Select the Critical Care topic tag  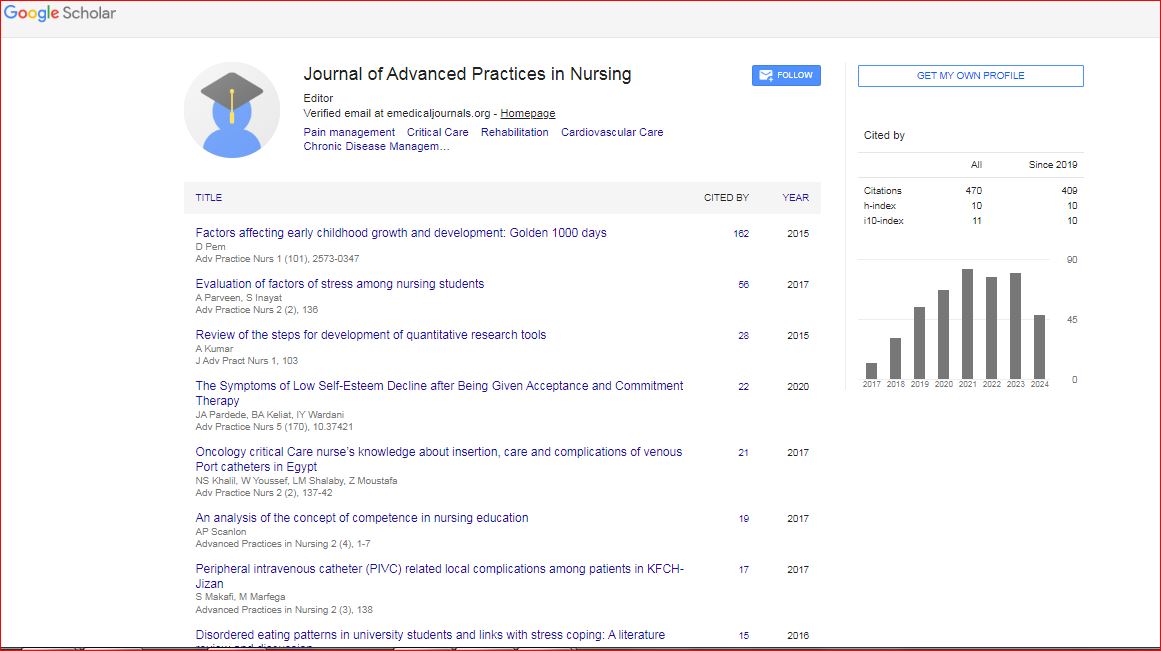[437, 132]
